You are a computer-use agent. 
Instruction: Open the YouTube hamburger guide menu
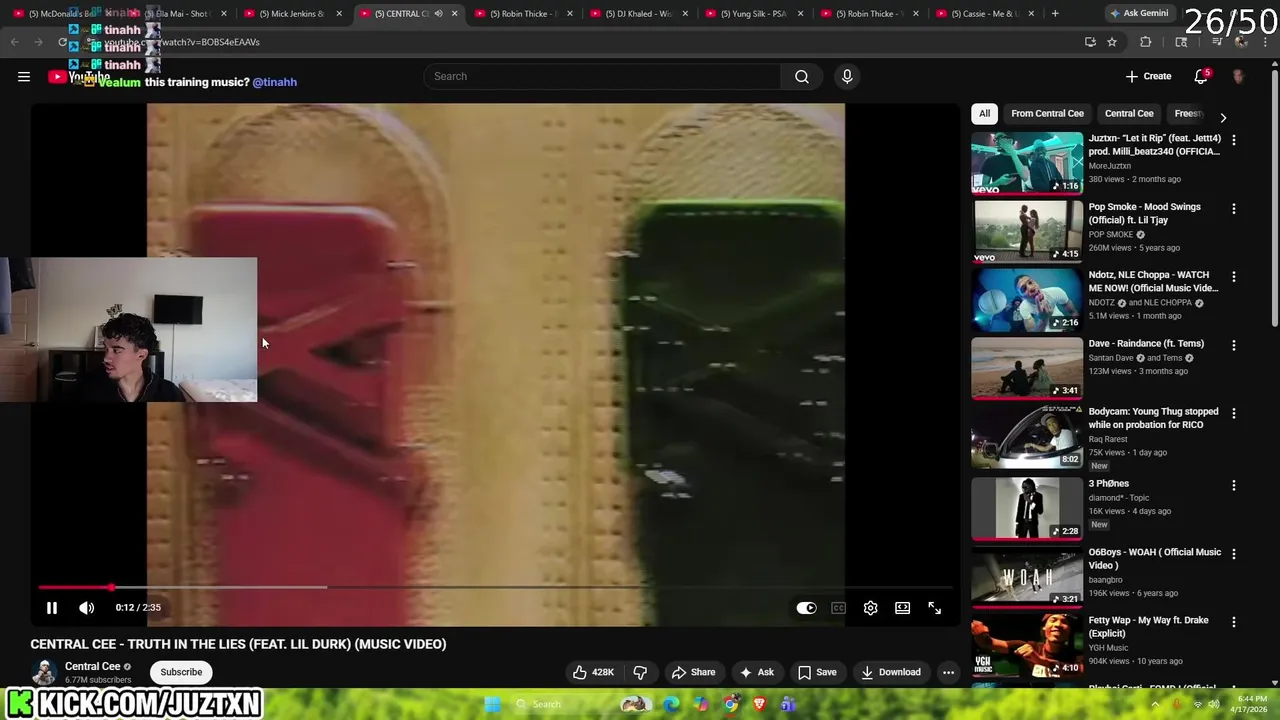24,77
